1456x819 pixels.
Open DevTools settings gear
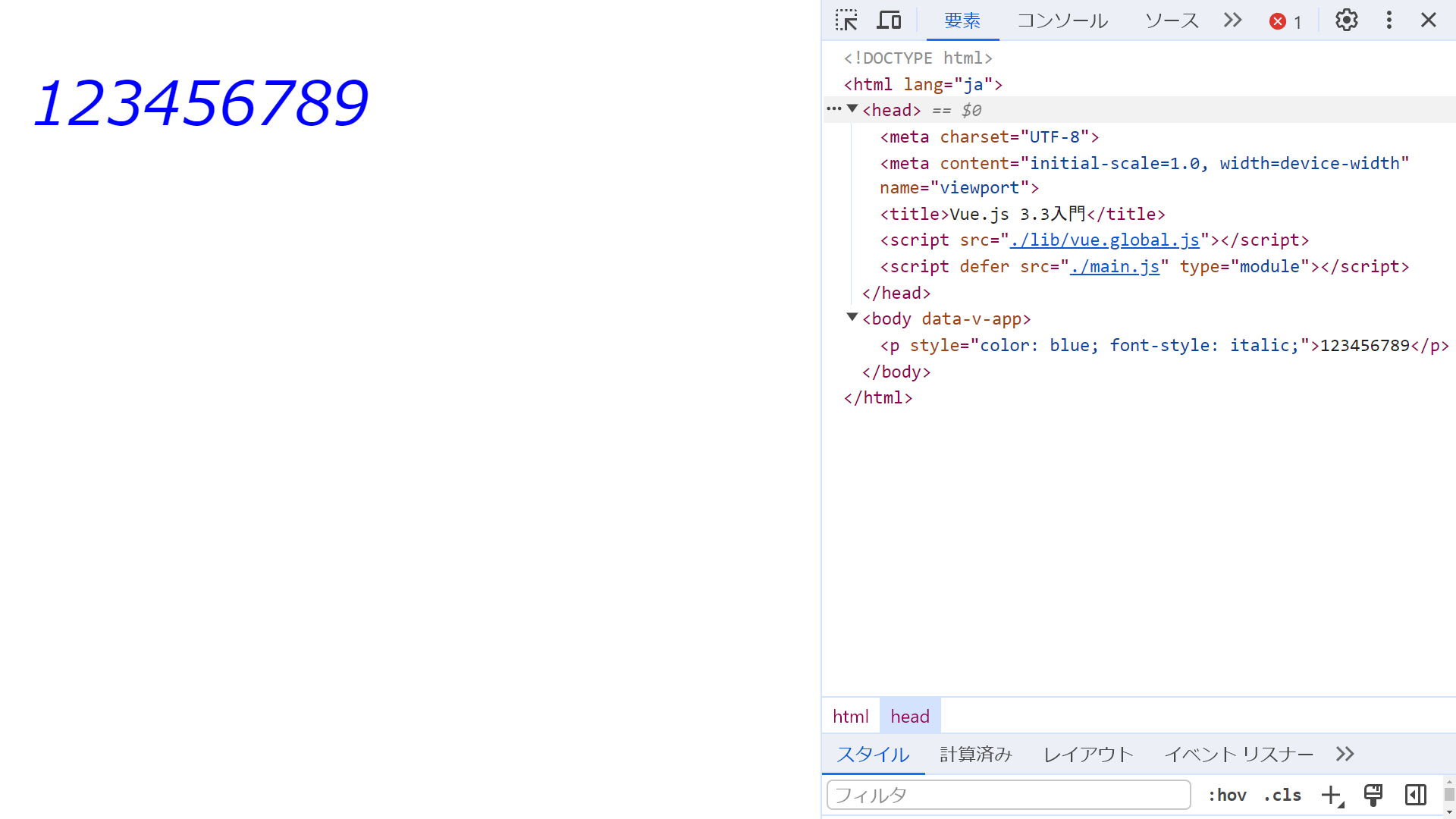pyautogui.click(x=1346, y=20)
